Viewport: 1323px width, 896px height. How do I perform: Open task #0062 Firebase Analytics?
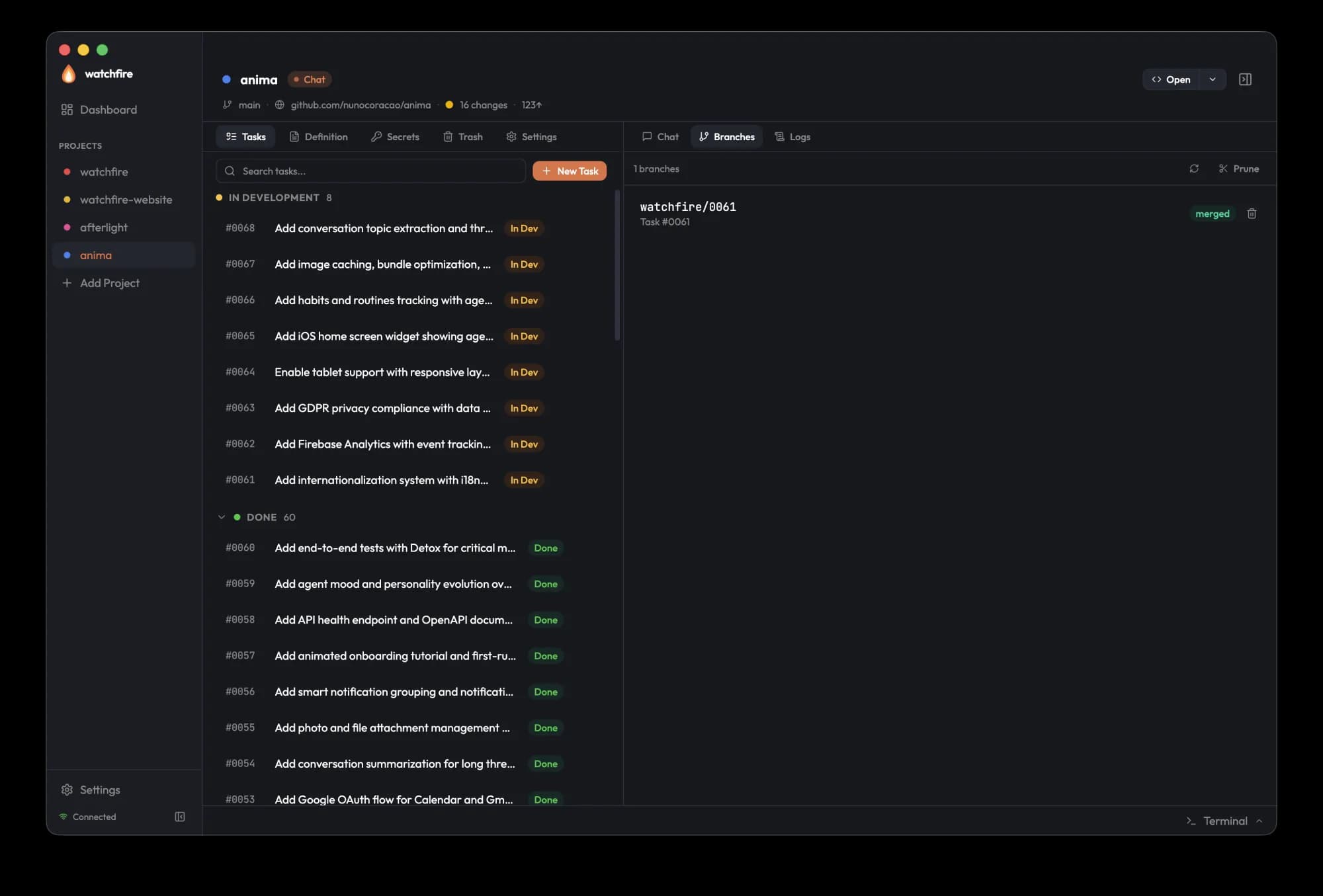(412, 444)
